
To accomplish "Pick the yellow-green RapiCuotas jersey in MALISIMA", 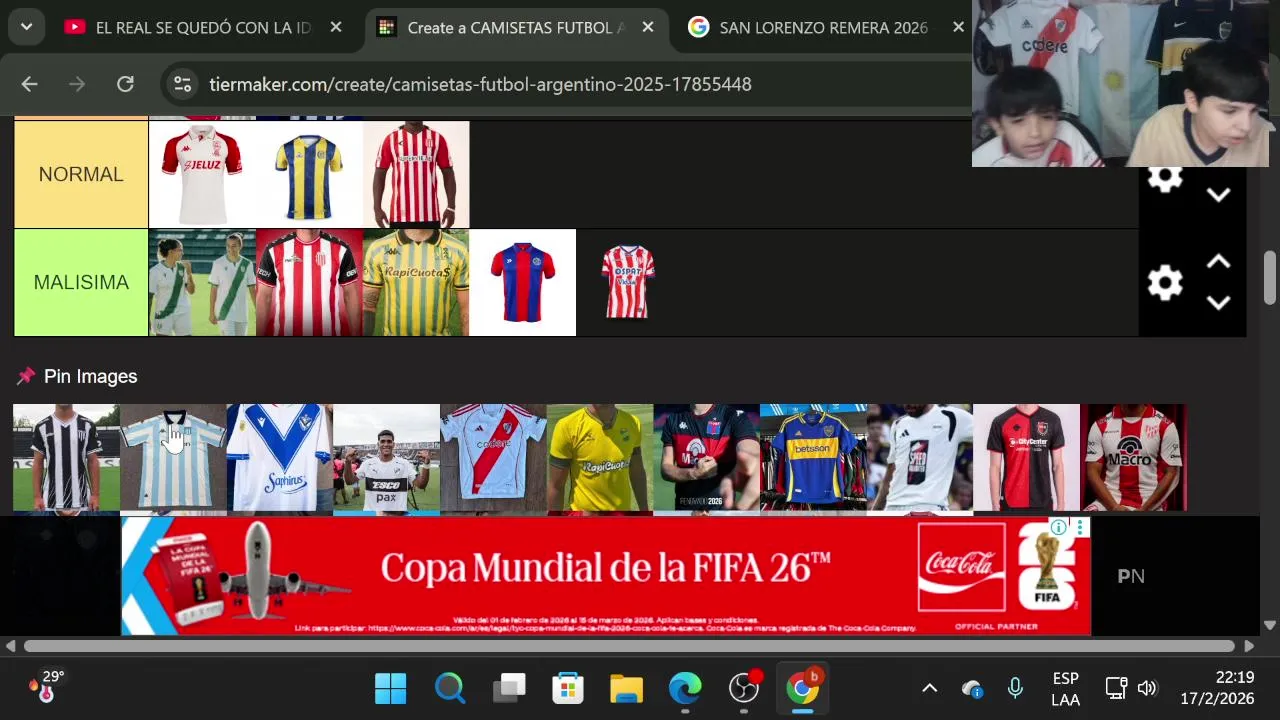I will [416, 282].
